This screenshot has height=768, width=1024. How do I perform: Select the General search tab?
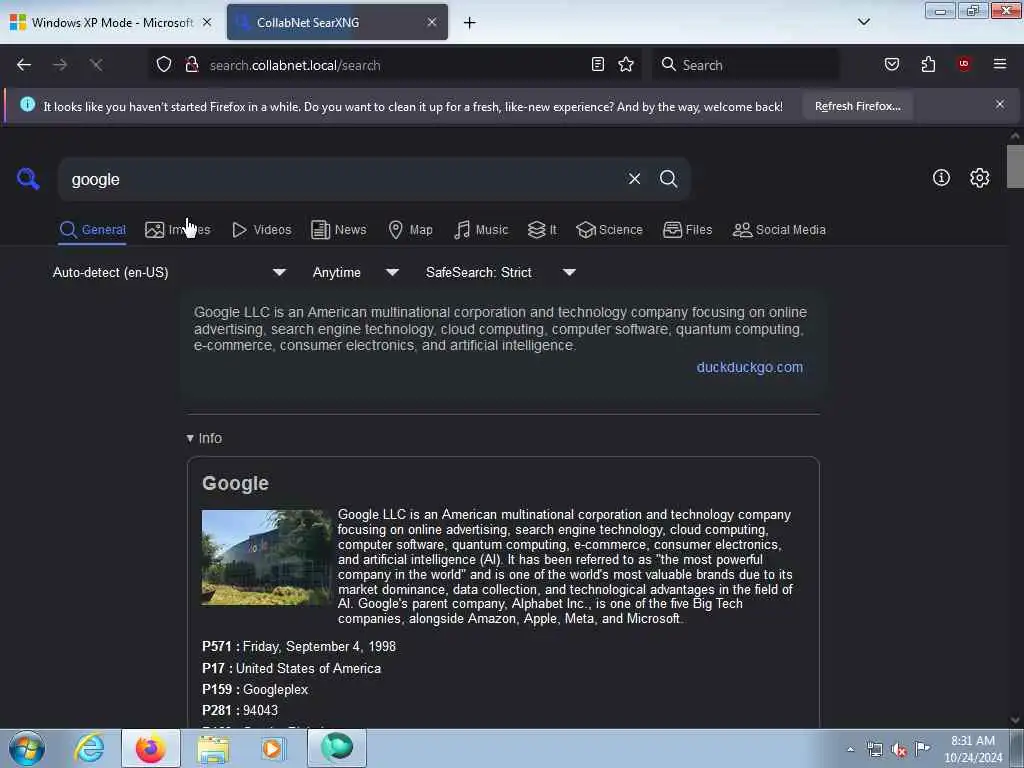pyautogui.click(x=93, y=230)
